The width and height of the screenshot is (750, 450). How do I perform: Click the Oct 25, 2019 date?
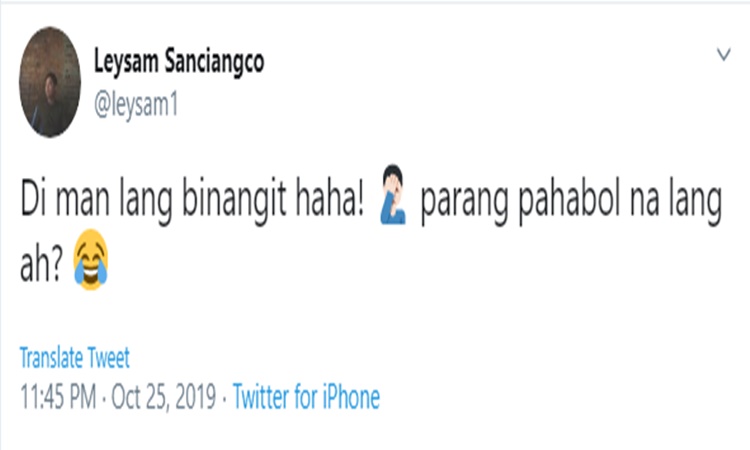(x=164, y=397)
